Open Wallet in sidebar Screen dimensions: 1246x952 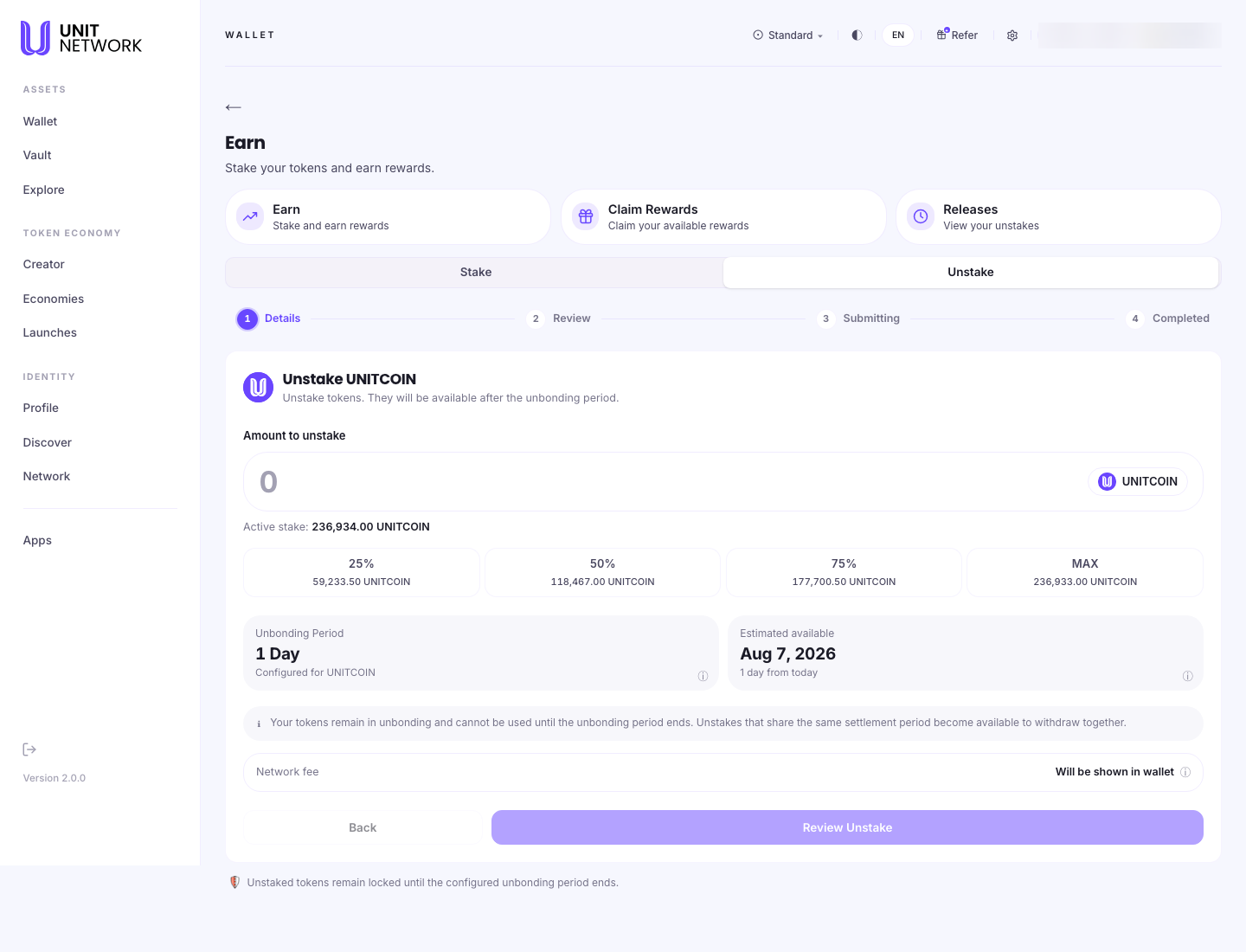(40, 121)
